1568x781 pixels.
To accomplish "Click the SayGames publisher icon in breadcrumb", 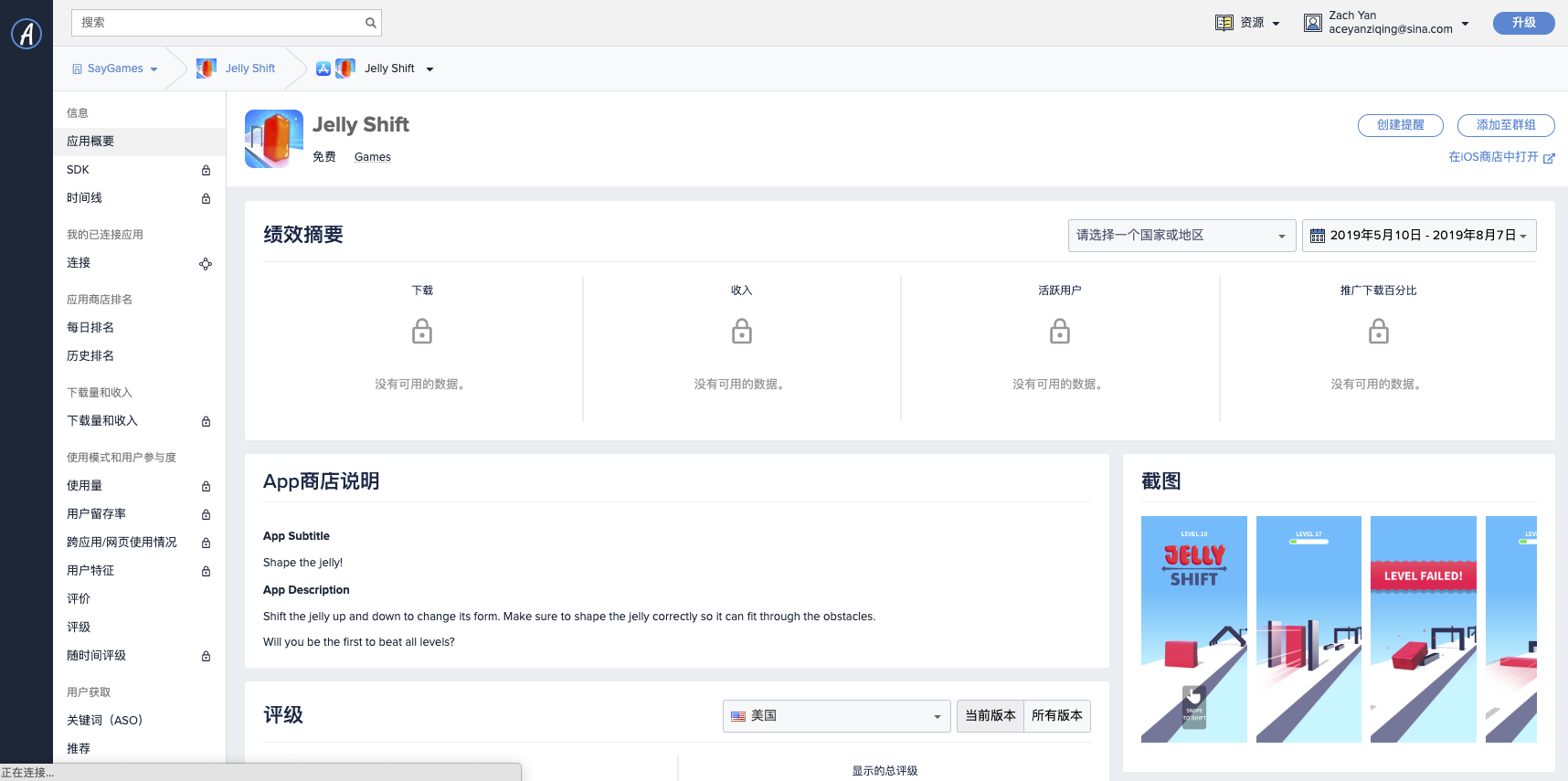I will pyautogui.click(x=77, y=69).
